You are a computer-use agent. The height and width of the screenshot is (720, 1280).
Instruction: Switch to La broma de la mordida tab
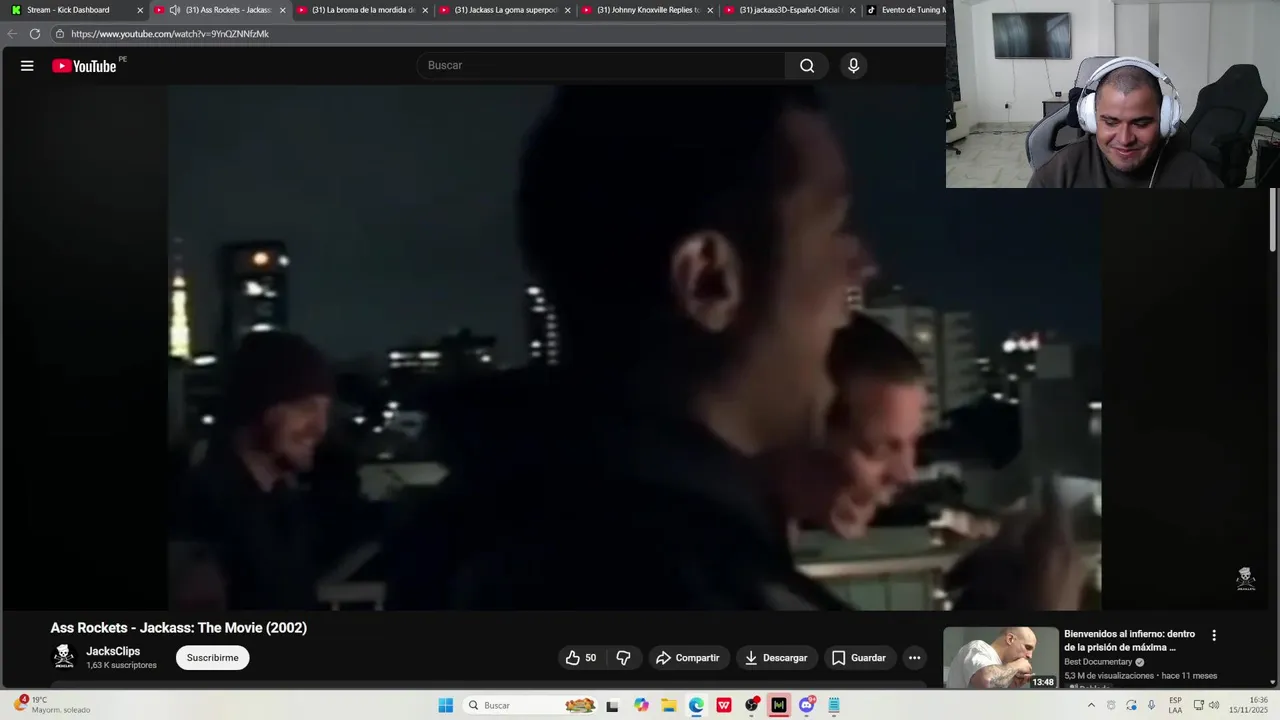pos(363,10)
